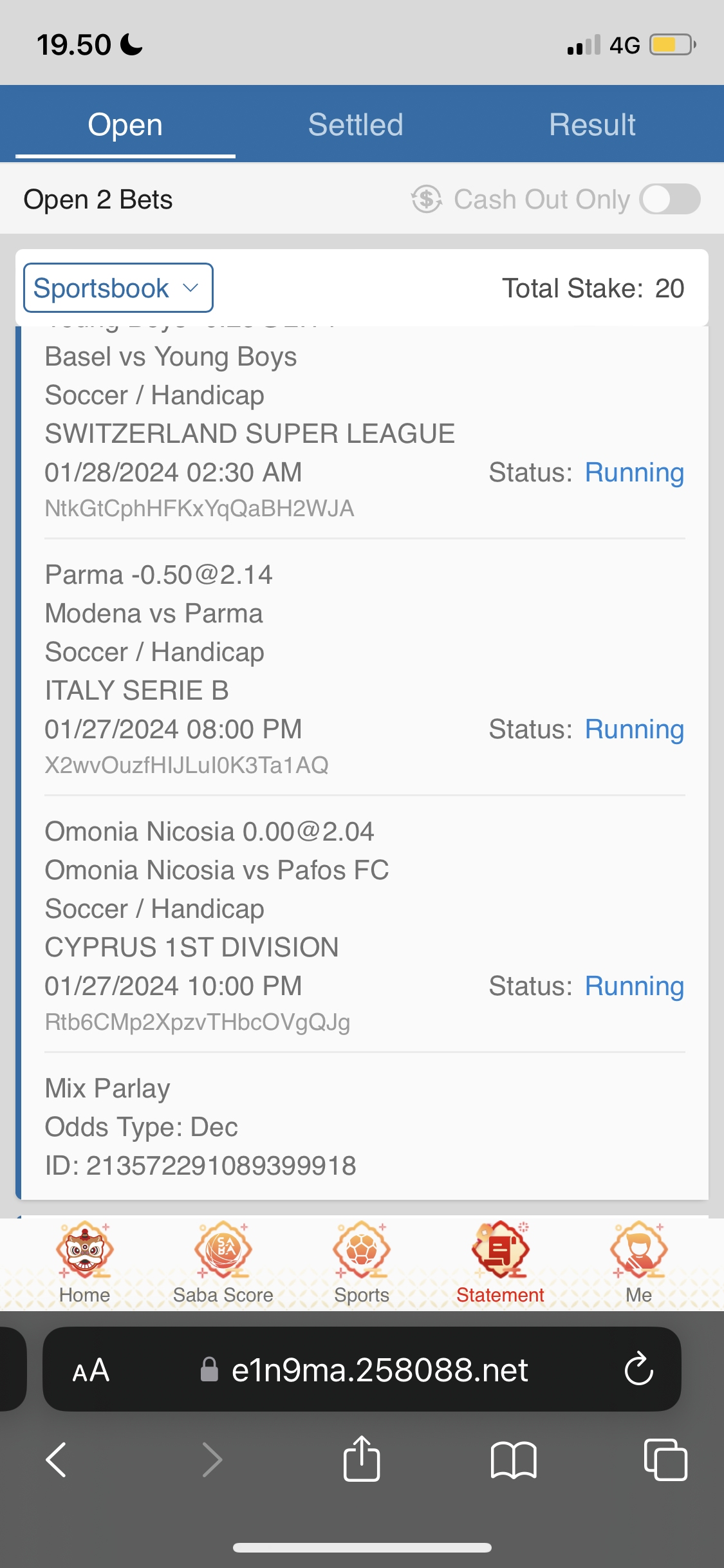This screenshot has height=1568, width=724.
Task: Open the Safari tabs overview icon
Action: coord(665,1459)
